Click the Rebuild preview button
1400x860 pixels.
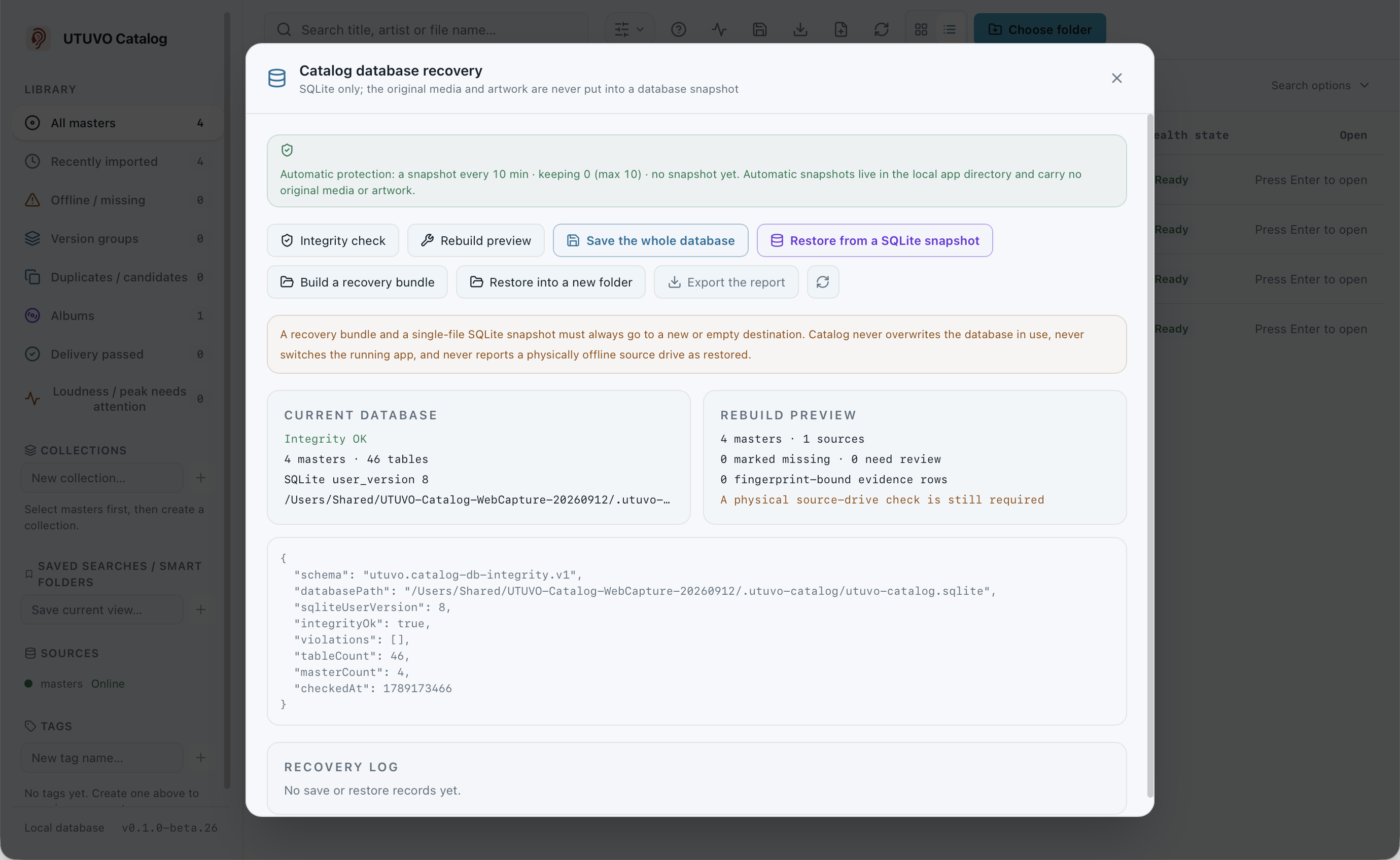(x=476, y=240)
